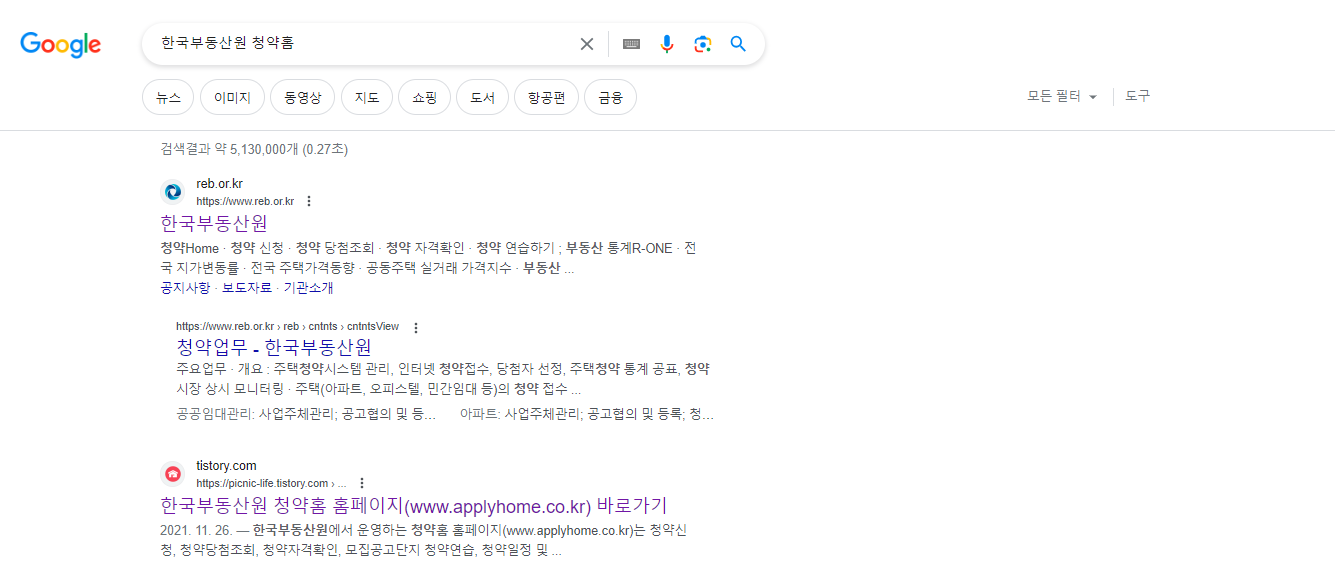This screenshot has width=1335, height=588.
Task: Select the 동영상 filter tab
Action: point(302,98)
